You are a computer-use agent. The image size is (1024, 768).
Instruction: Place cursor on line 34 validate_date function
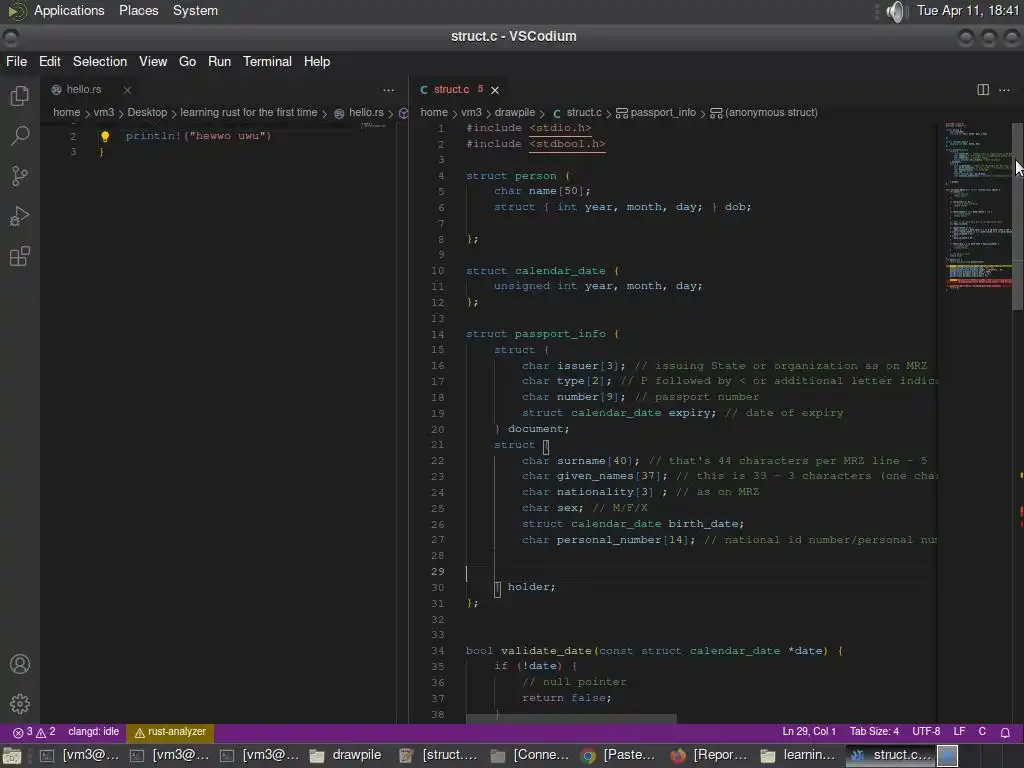654,650
